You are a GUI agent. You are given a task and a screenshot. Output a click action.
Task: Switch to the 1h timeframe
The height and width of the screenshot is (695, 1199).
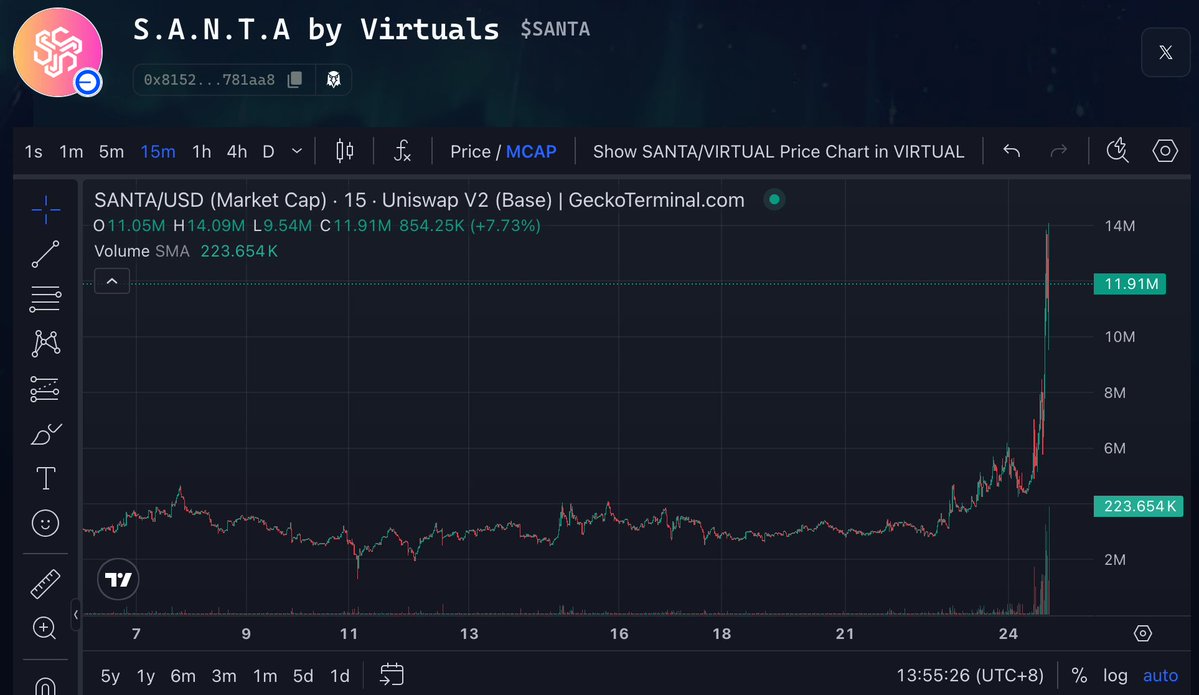coord(201,151)
